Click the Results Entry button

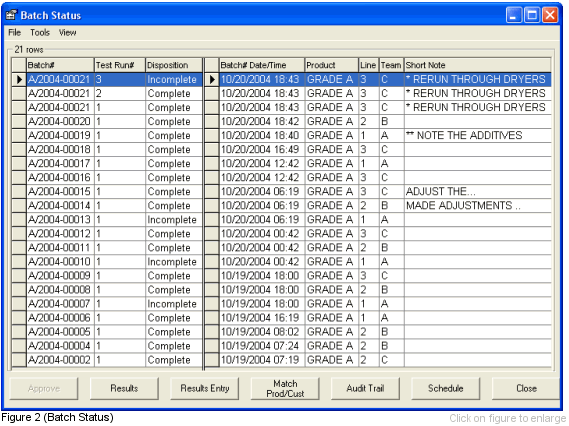[205, 388]
